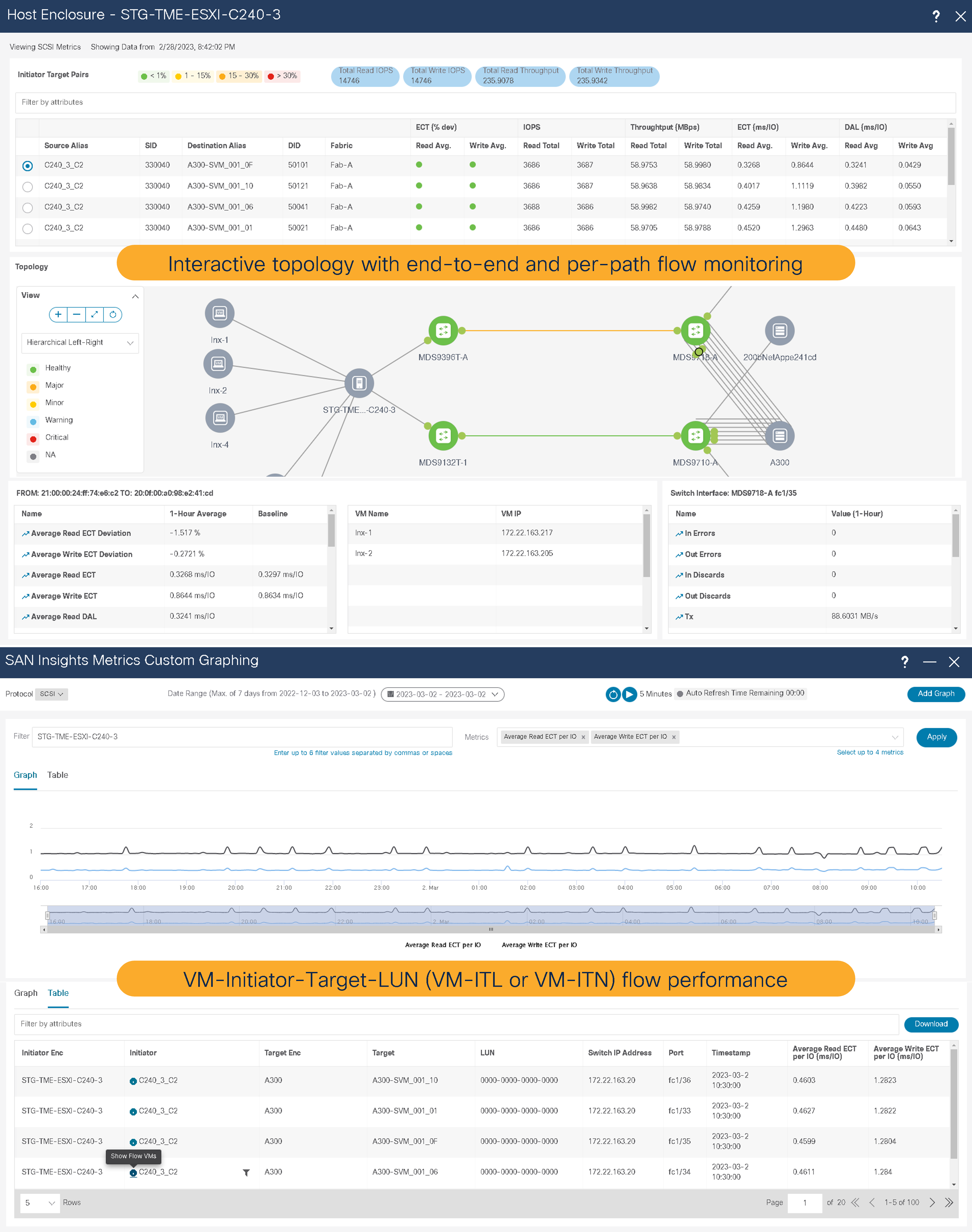Open help in Host Enclosure header

tap(935, 16)
